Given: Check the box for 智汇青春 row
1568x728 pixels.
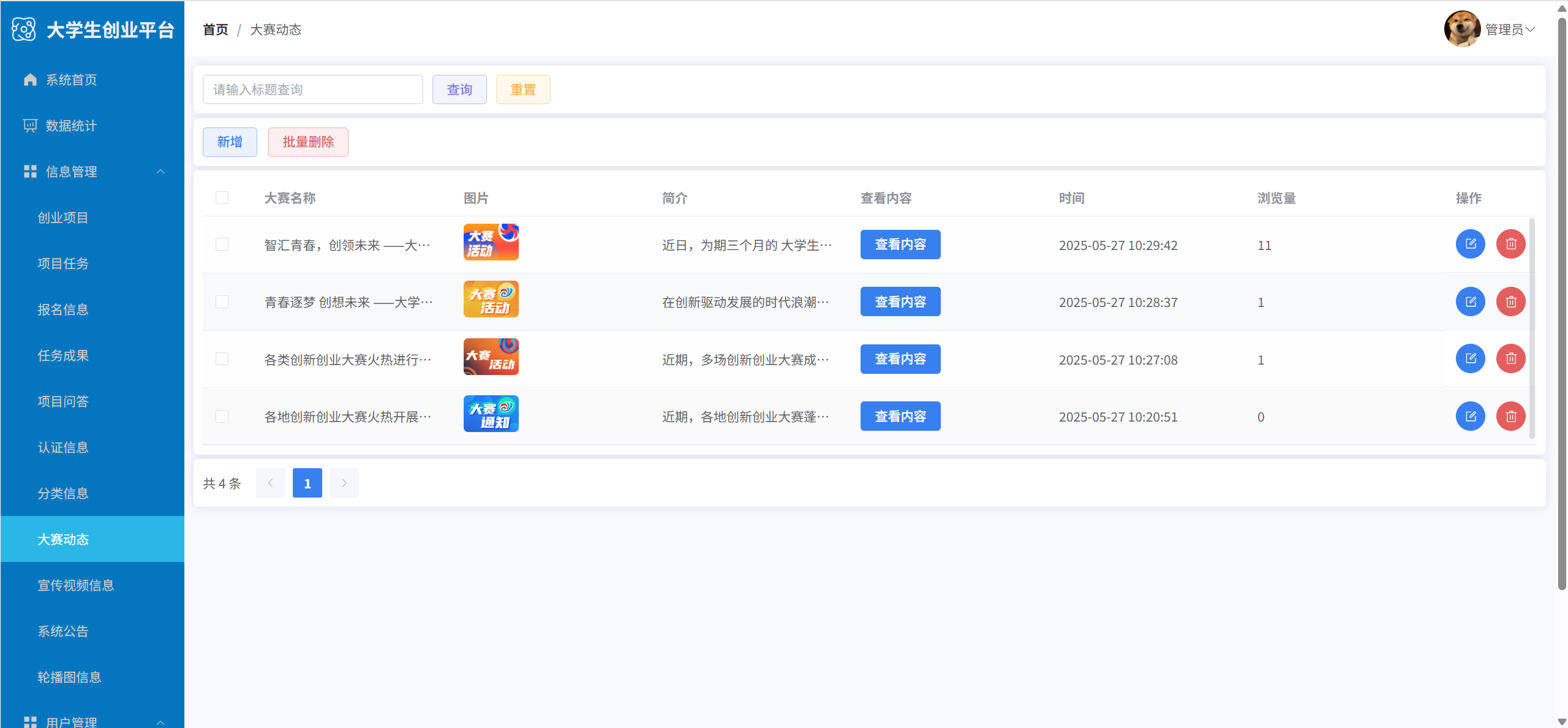Looking at the screenshot, I should [x=222, y=245].
